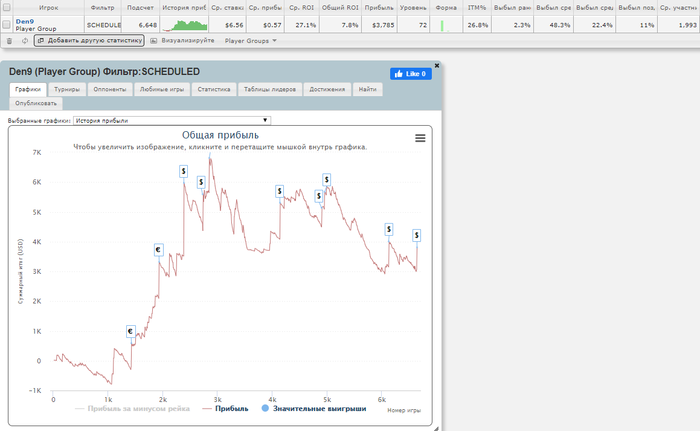Screen dimensions: 700x431
Task: Sort by the Ср. ROI column header
Action: [x=301, y=8]
